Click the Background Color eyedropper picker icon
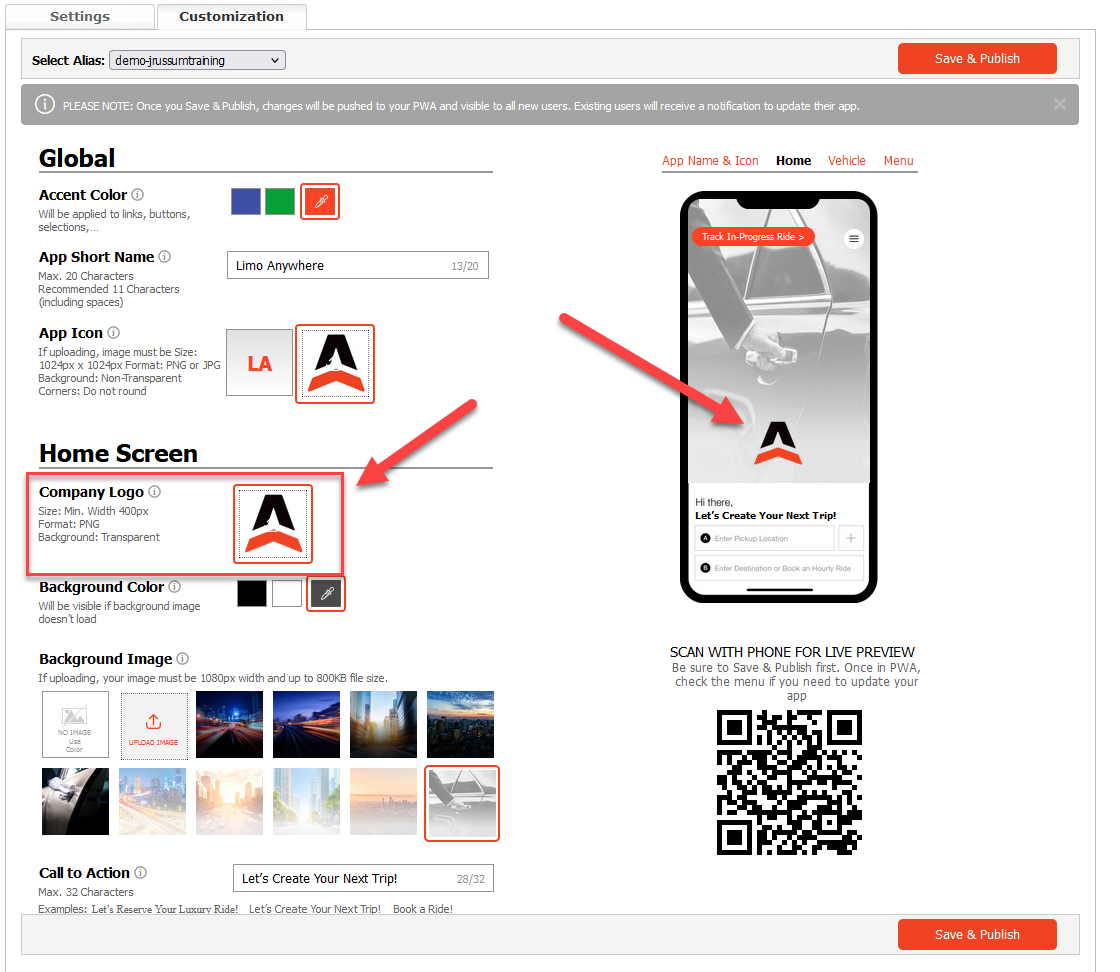1120x972 pixels. [x=326, y=593]
